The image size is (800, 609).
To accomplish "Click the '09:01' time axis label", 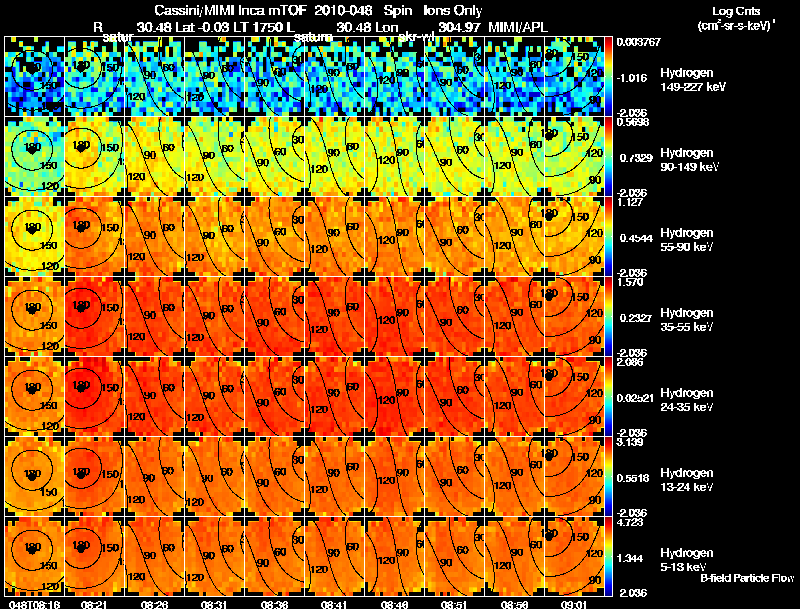I will [x=573, y=604].
